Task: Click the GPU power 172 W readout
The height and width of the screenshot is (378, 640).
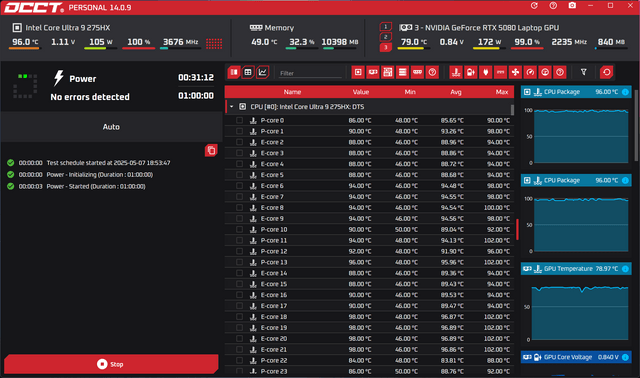Action: (489, 42)
